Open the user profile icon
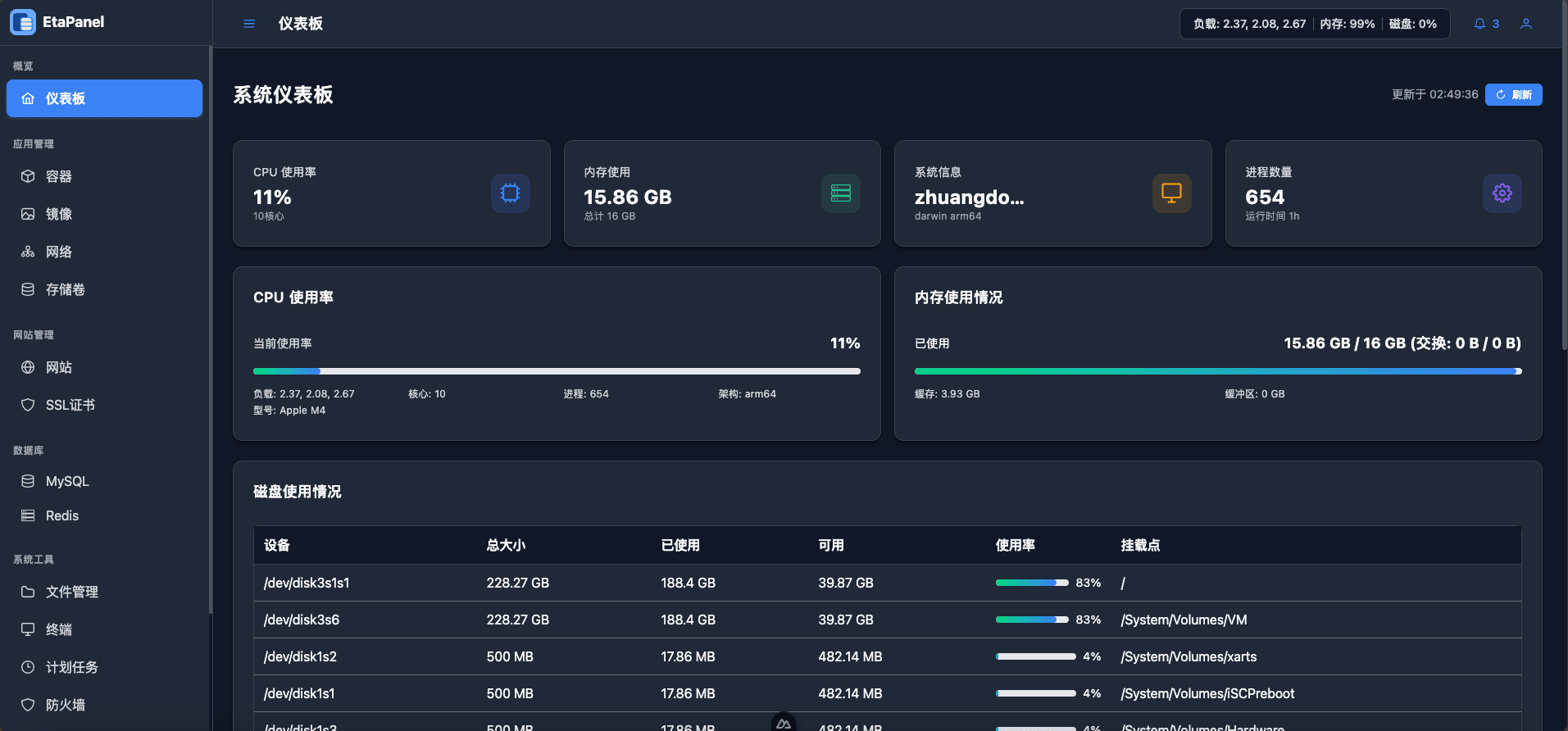 coord(1526,24)
